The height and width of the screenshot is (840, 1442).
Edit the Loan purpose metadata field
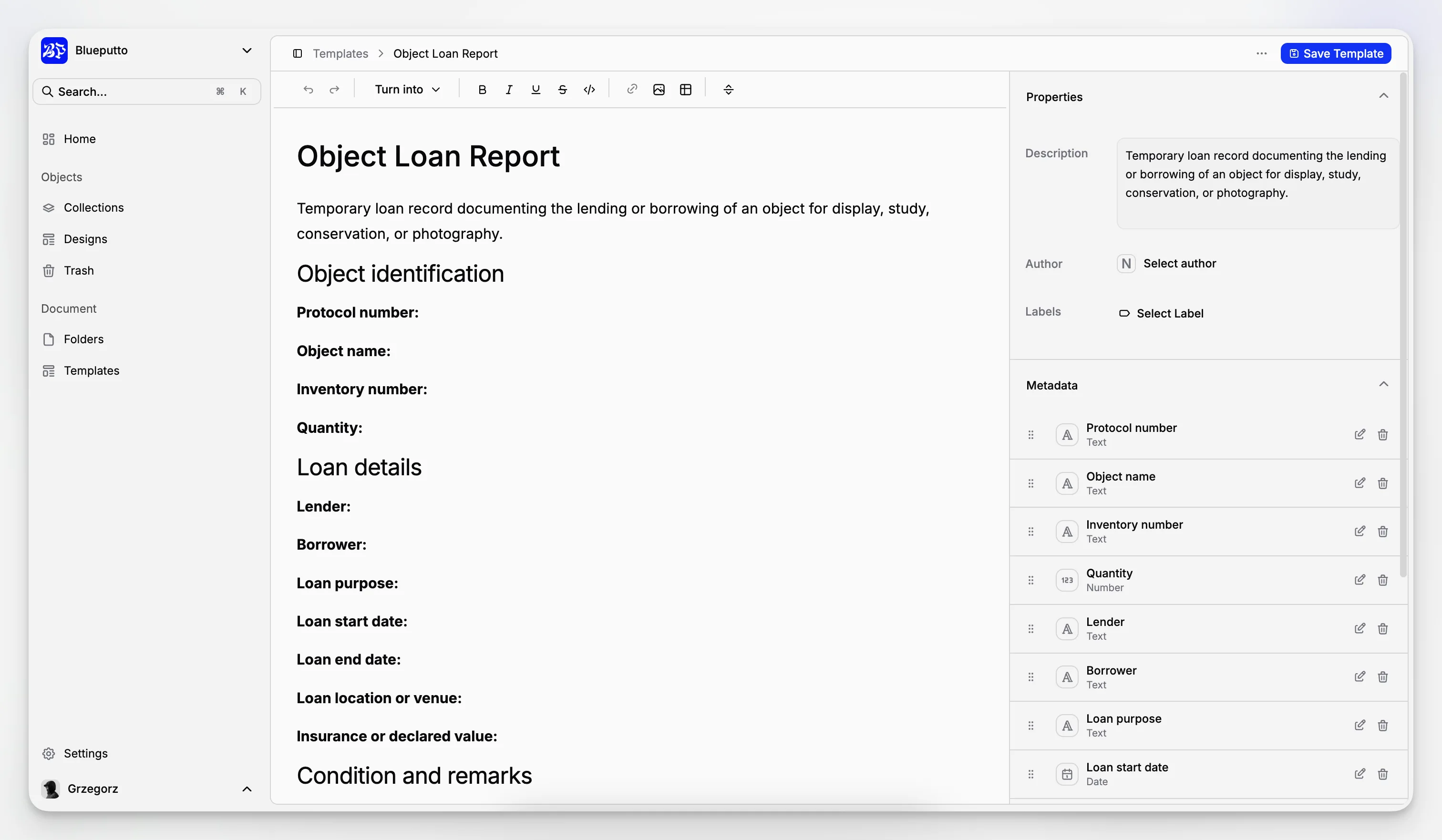coord(1360,725)
